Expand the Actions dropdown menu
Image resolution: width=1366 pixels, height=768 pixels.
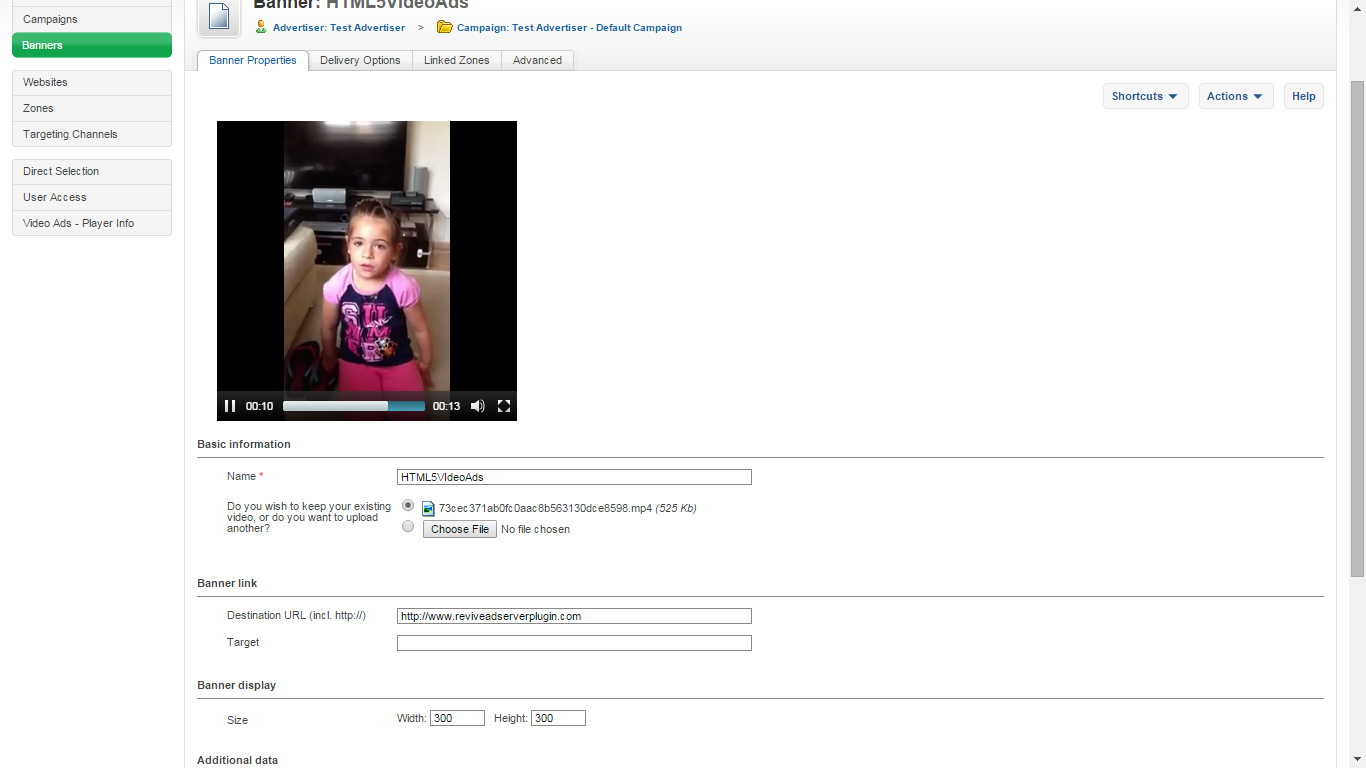[x=1235, y=96]
